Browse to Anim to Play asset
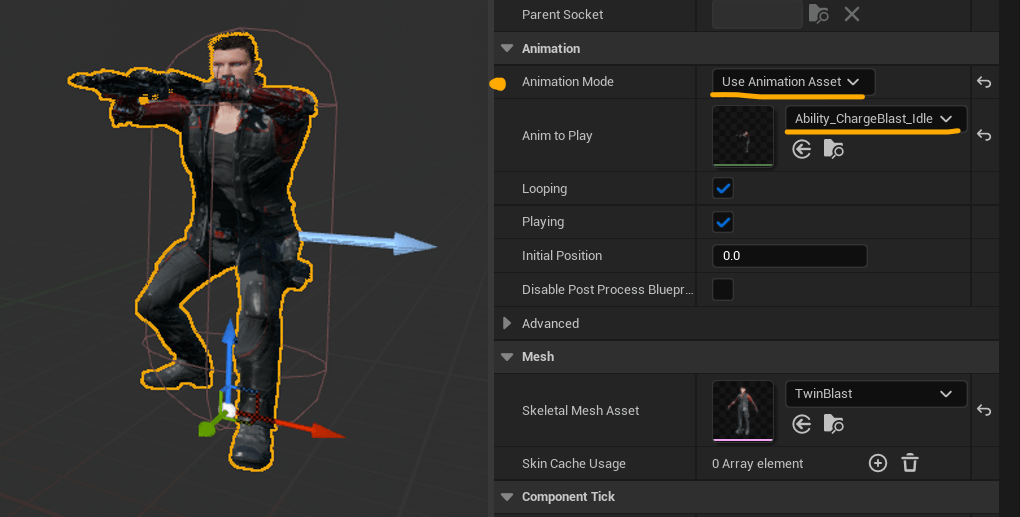The height and width of the screenshot is (517, 1020). pos(833,150)
